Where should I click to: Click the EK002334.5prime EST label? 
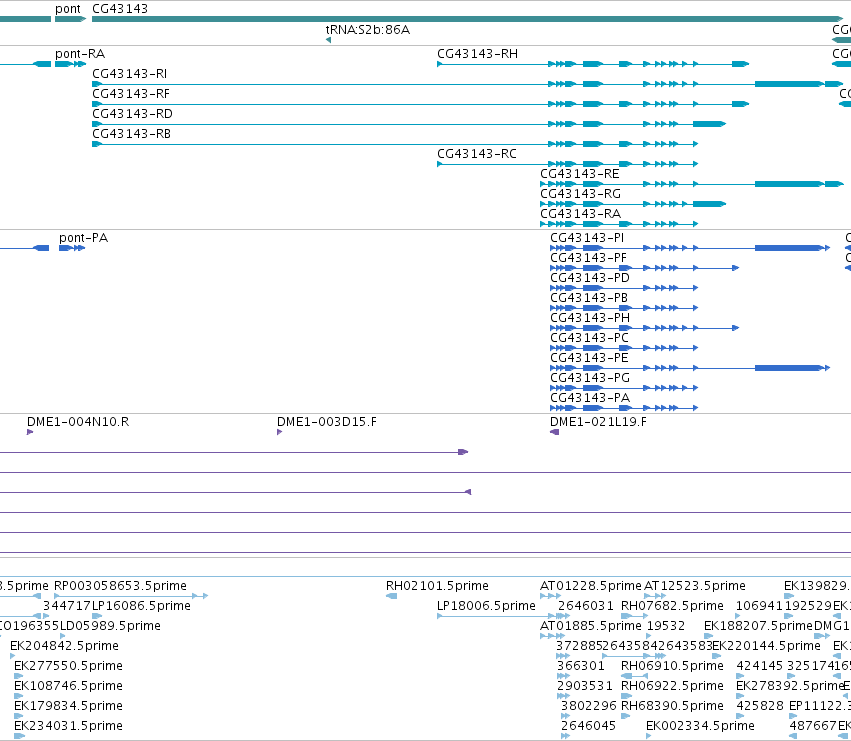700,726
